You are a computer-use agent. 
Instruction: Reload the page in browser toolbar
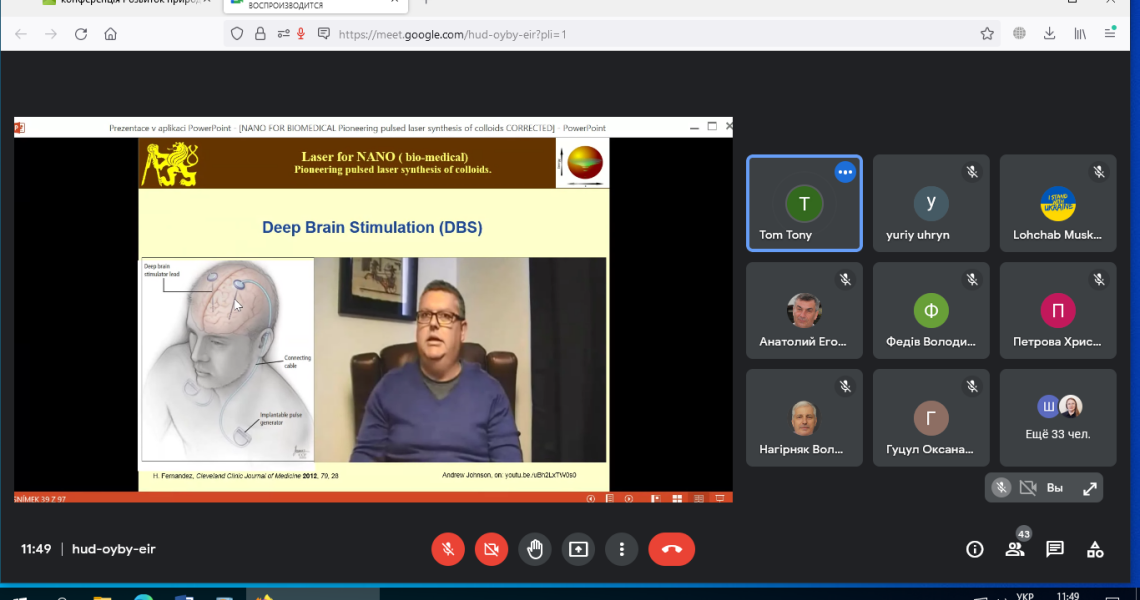pos(81,34)
